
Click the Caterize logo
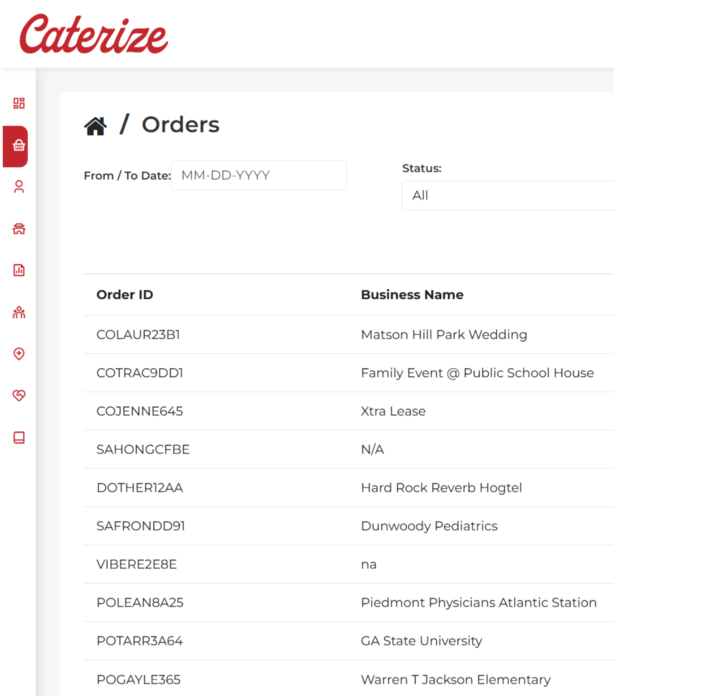pyautogui.click(x=93, y=35)
